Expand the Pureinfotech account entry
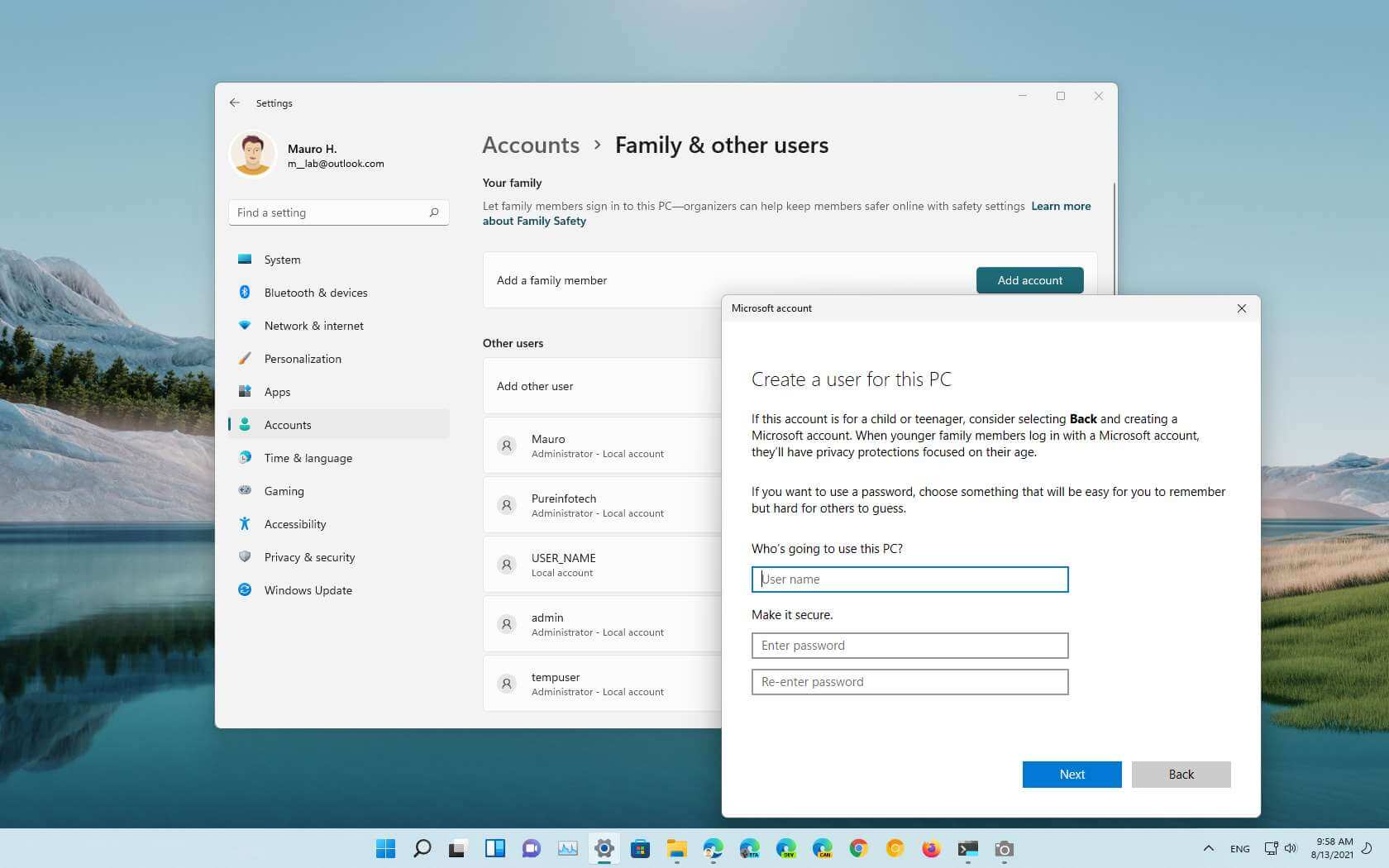This screenshot has height=868, width=1389. click(x=602, y=505)
